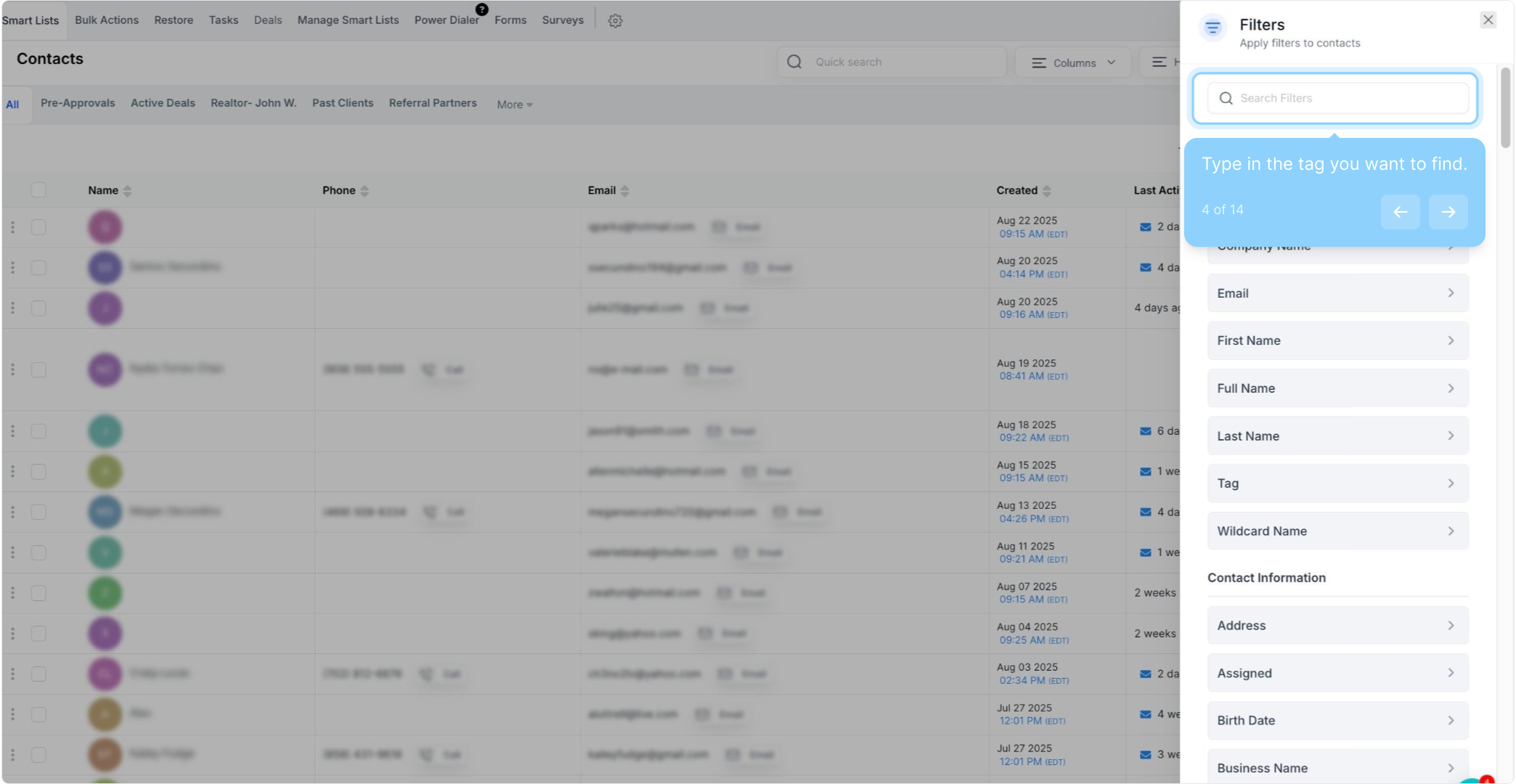Switch to the Pre-Approvals smart list tab

78,103
